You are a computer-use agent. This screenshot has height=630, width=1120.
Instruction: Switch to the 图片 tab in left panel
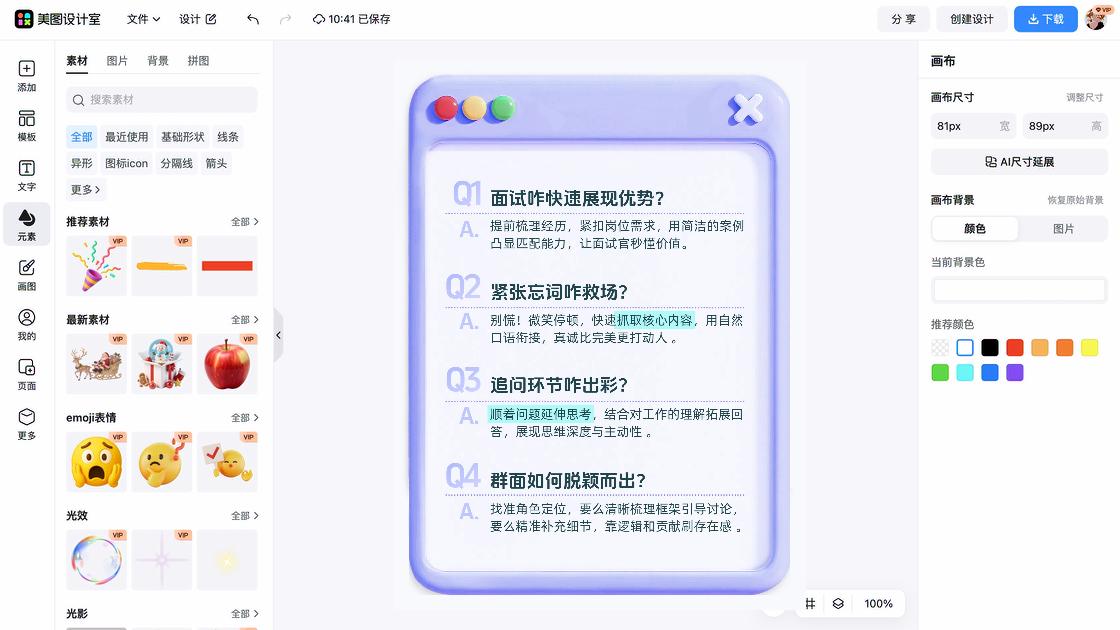[118, 61]
